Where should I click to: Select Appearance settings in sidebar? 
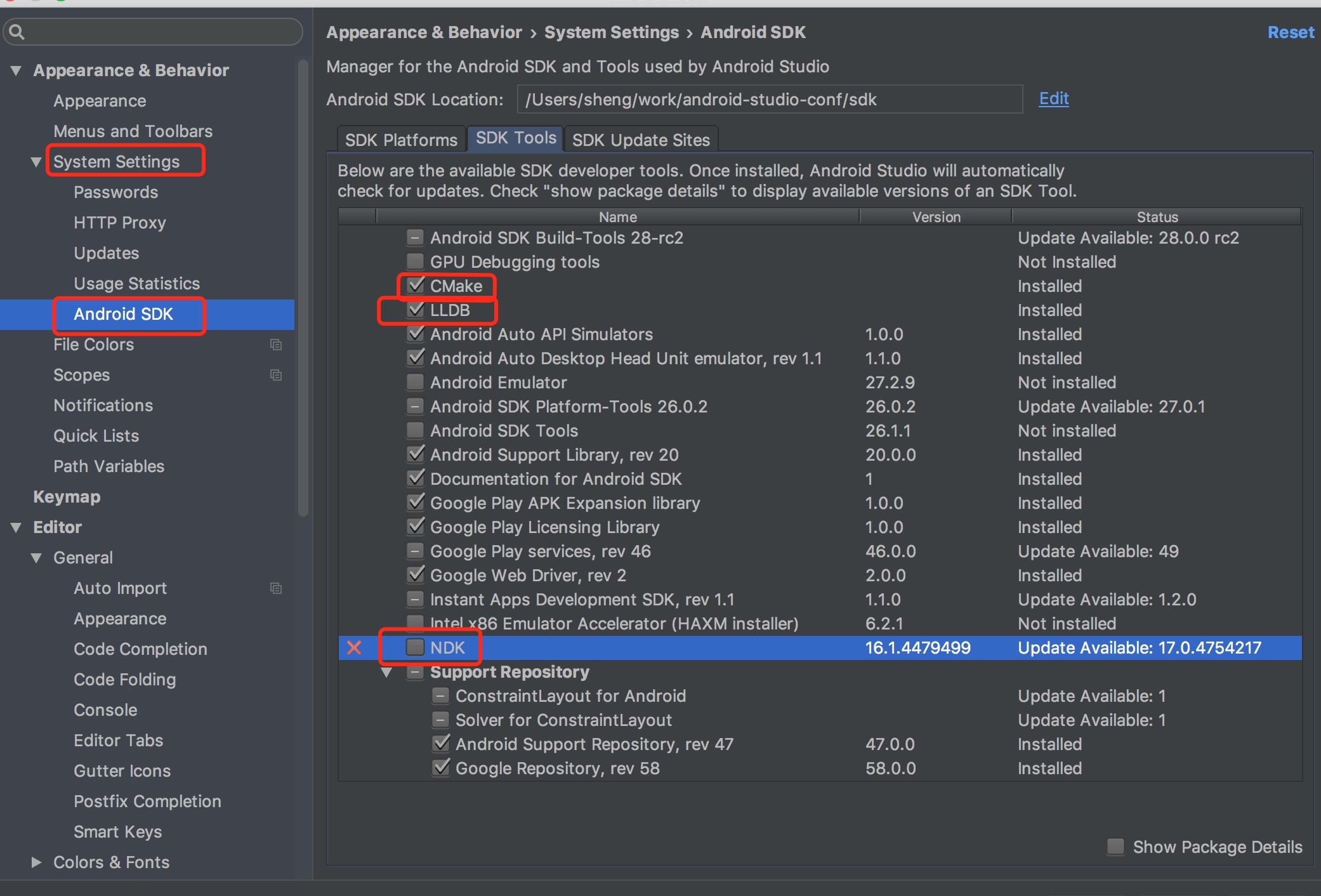pyautogui.click(x=99, y=100)
